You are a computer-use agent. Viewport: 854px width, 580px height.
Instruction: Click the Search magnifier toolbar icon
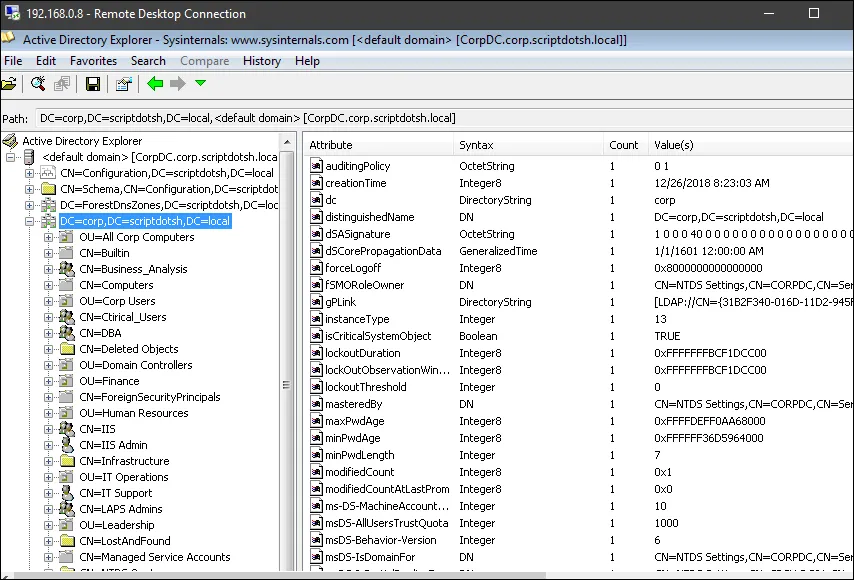pyautogui.click(x=38, y=84)
